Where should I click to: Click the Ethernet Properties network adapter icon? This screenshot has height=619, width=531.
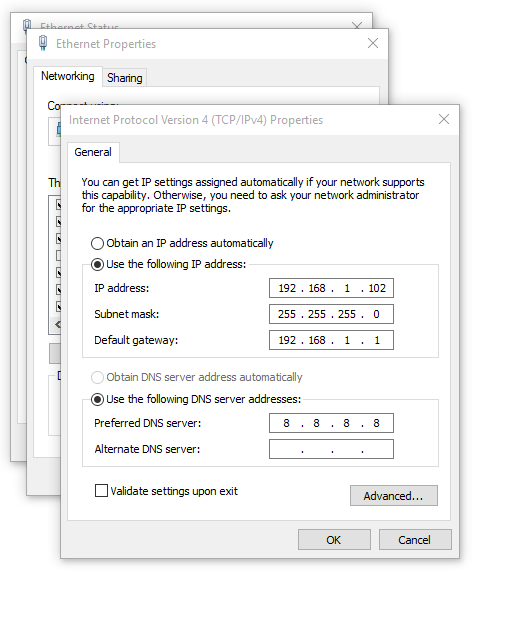click(x=43, y=43)
